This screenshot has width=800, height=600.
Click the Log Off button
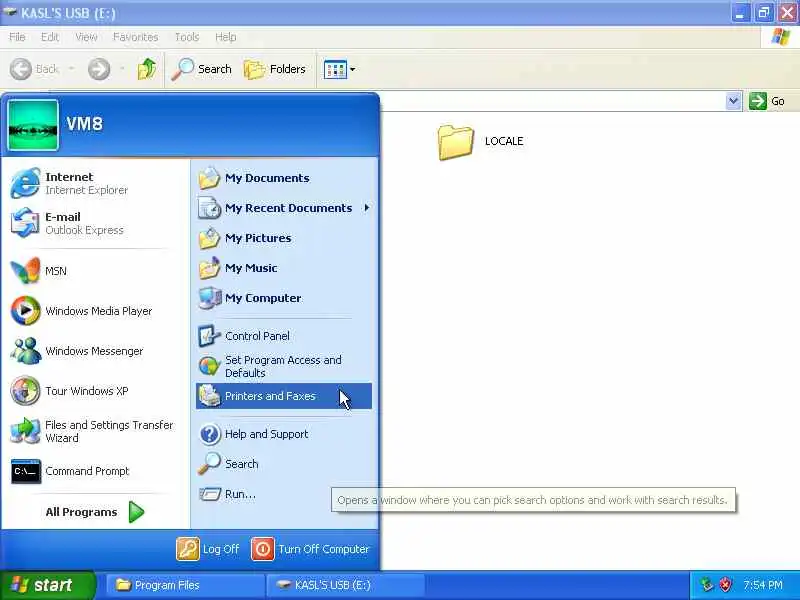[208, 549]
